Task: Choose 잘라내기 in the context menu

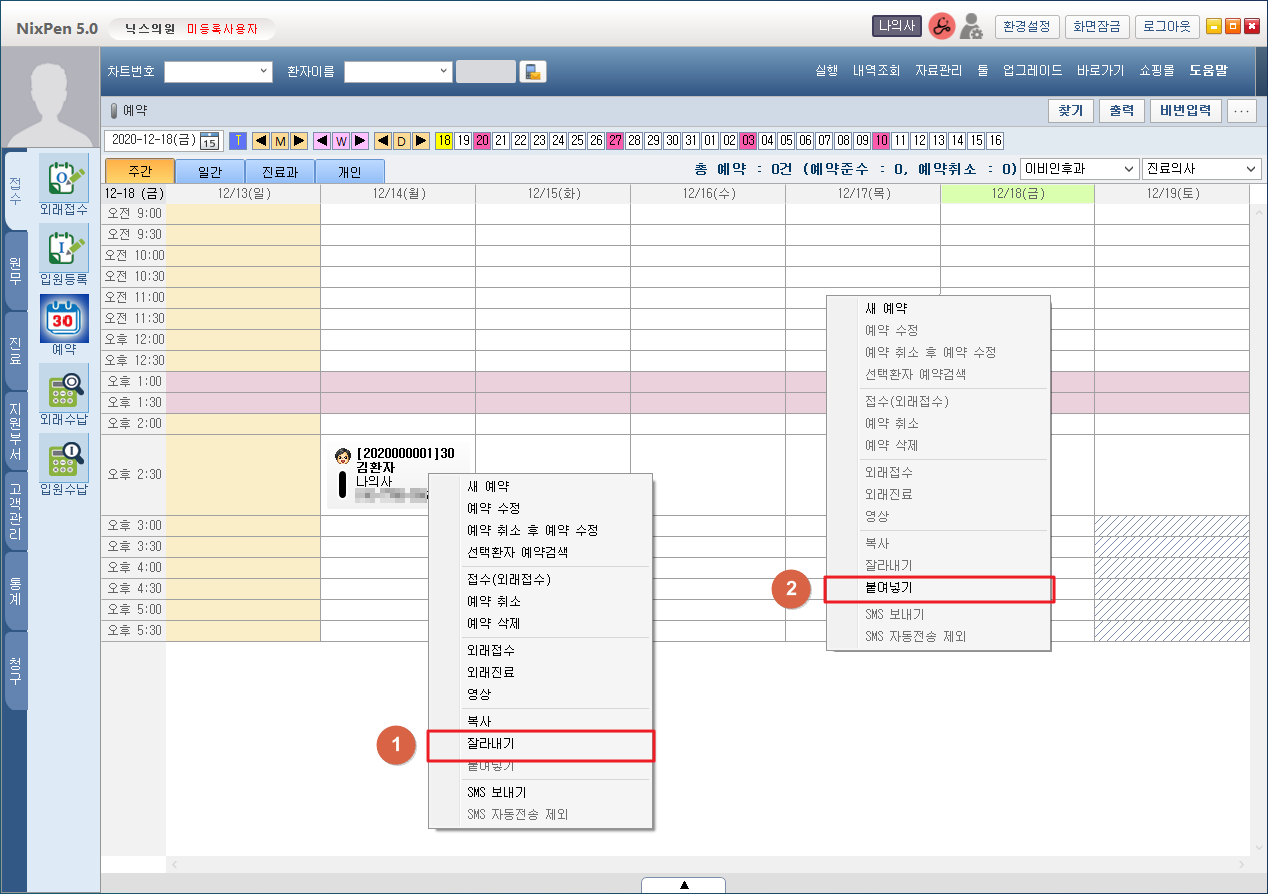Action: [540, 745]
